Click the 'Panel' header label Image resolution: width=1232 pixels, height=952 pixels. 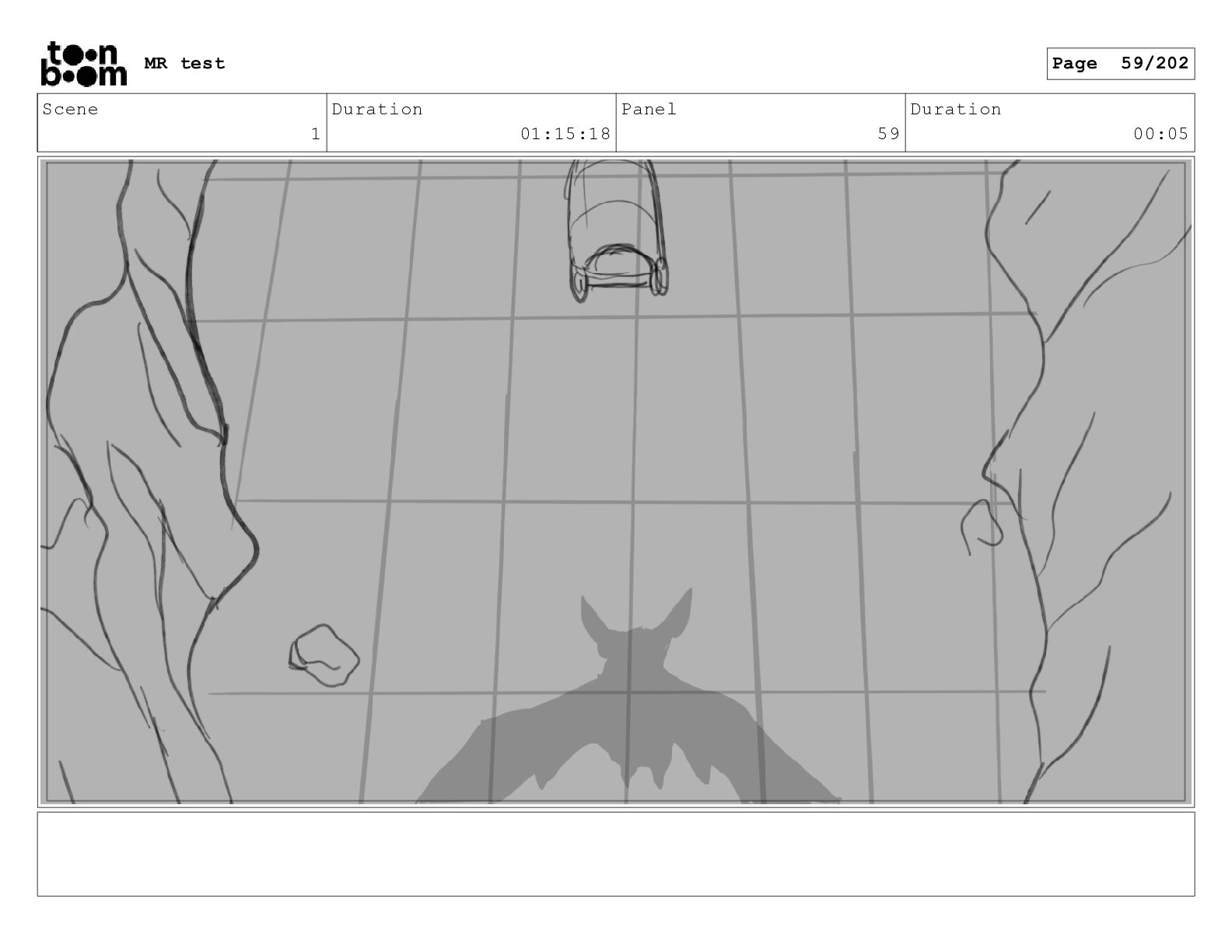tap(649, 110)
